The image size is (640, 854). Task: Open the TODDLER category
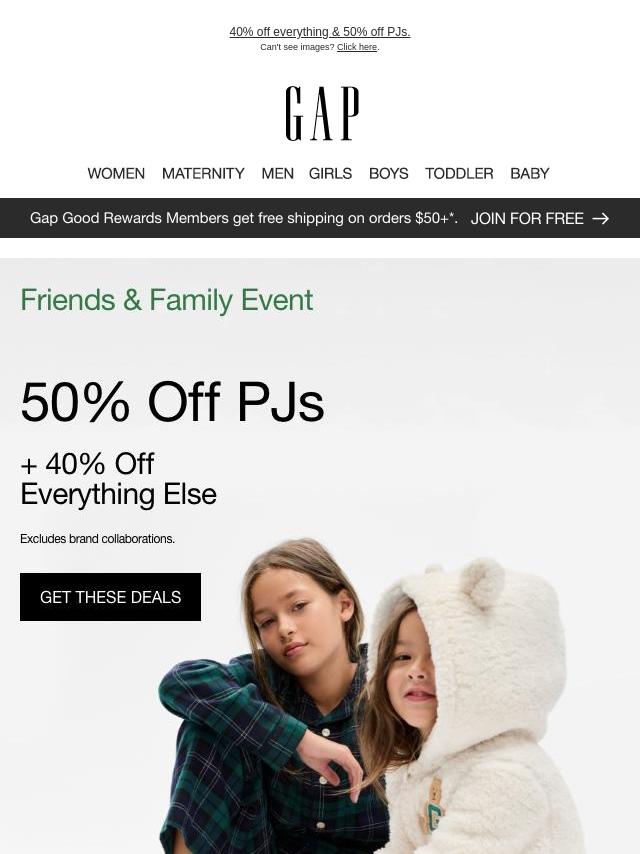(x=459, y=173)
